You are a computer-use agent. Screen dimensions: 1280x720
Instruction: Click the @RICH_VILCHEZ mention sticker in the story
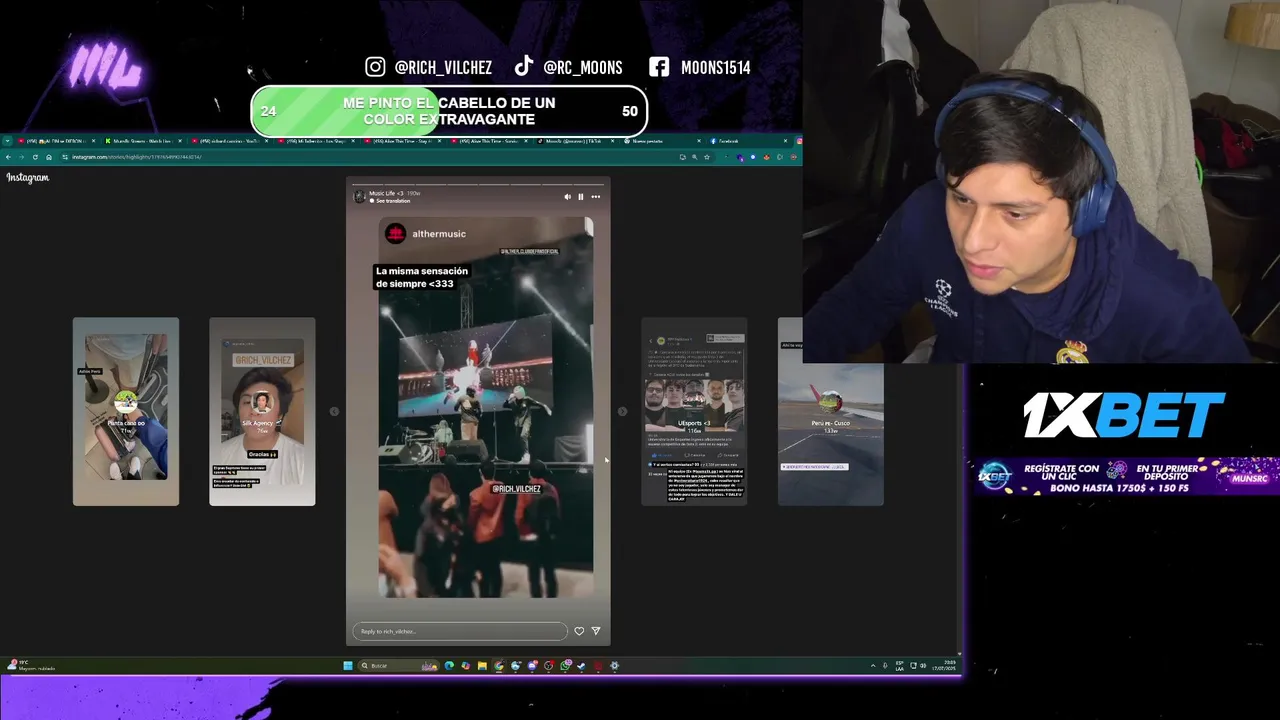pyautogui.click(x=516, y=489)
